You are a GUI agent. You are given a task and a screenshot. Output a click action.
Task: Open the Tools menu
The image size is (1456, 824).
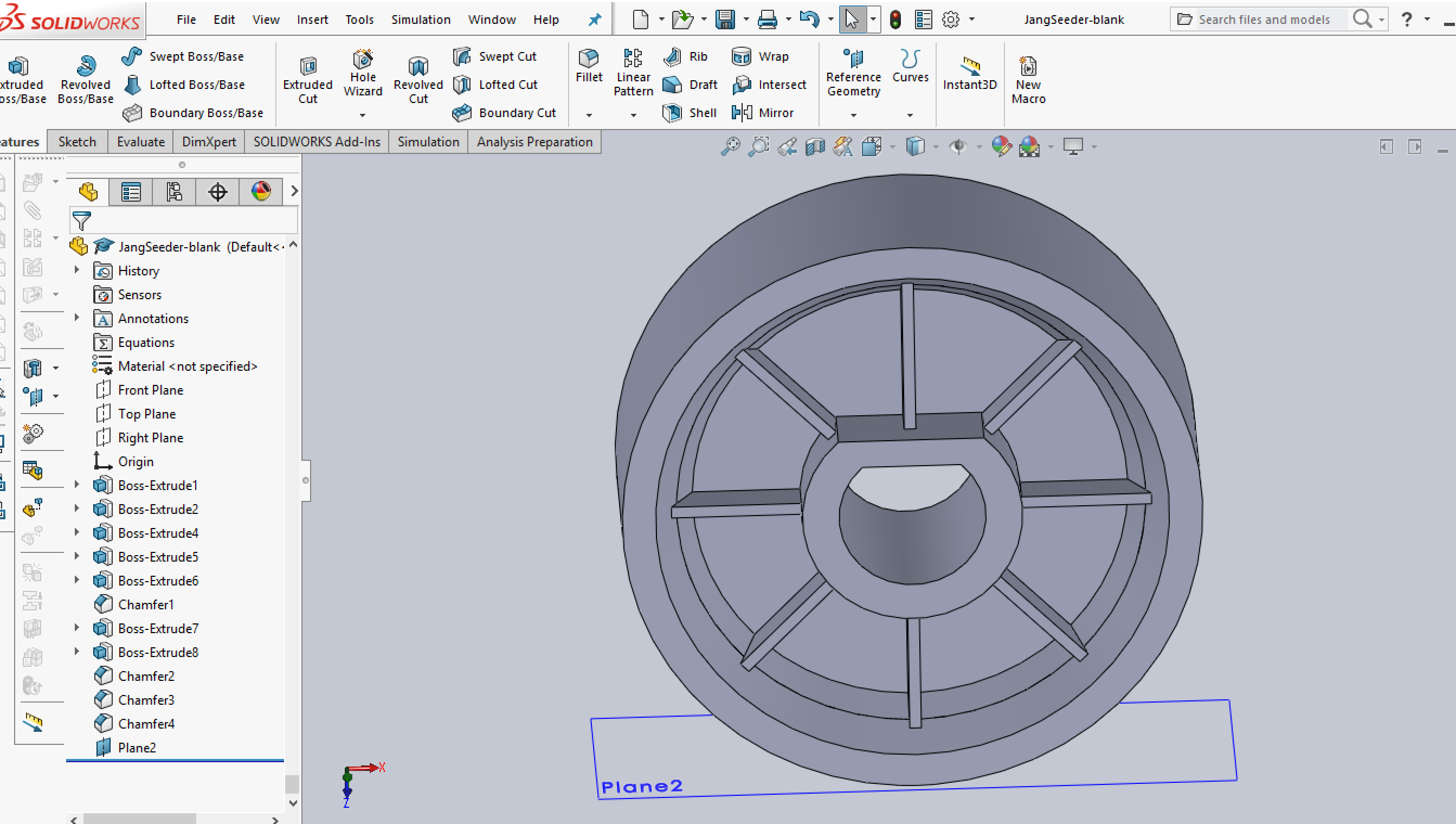pos(359,20)
